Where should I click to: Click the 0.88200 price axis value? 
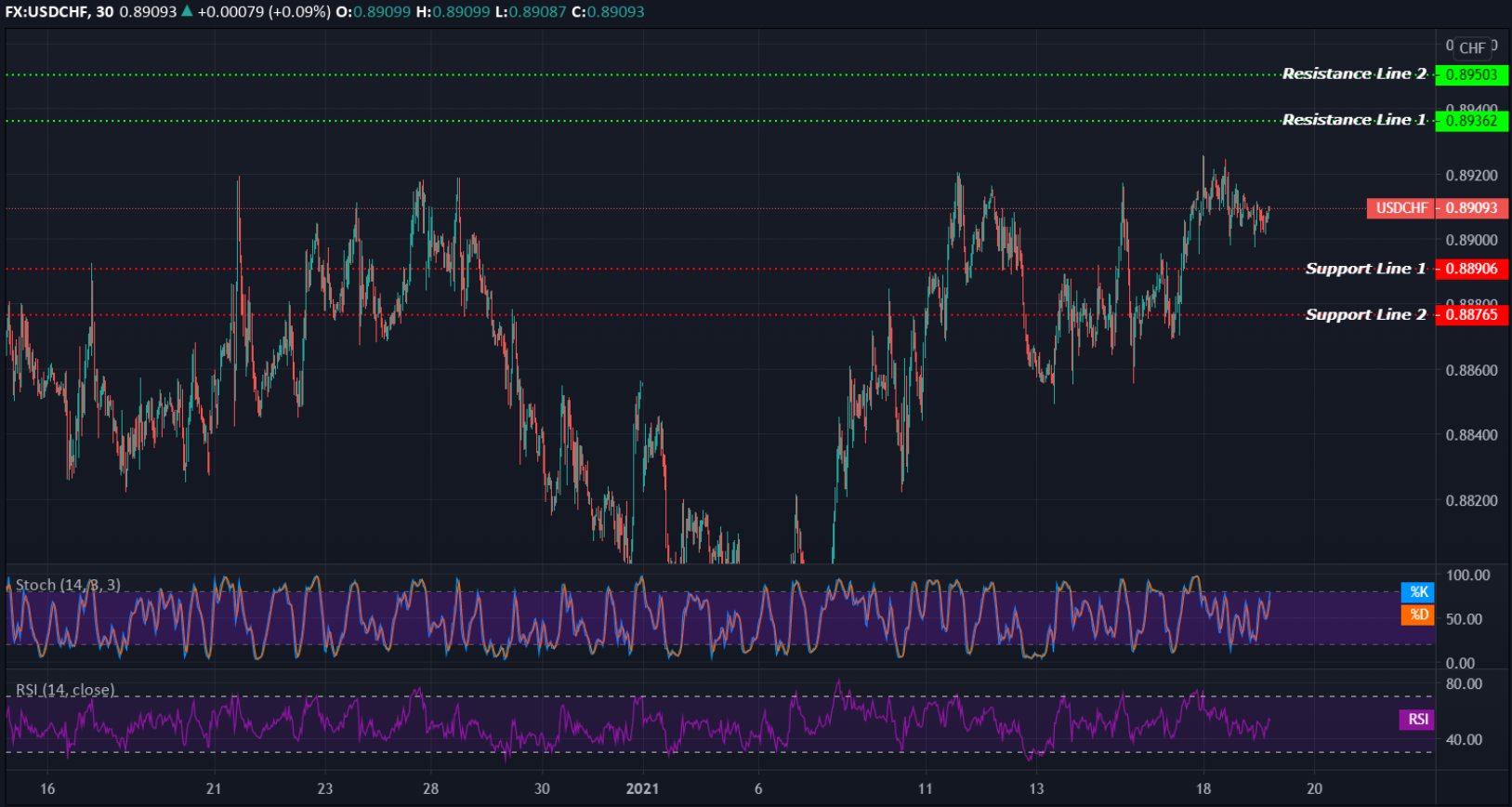(x=1472, y=500)
